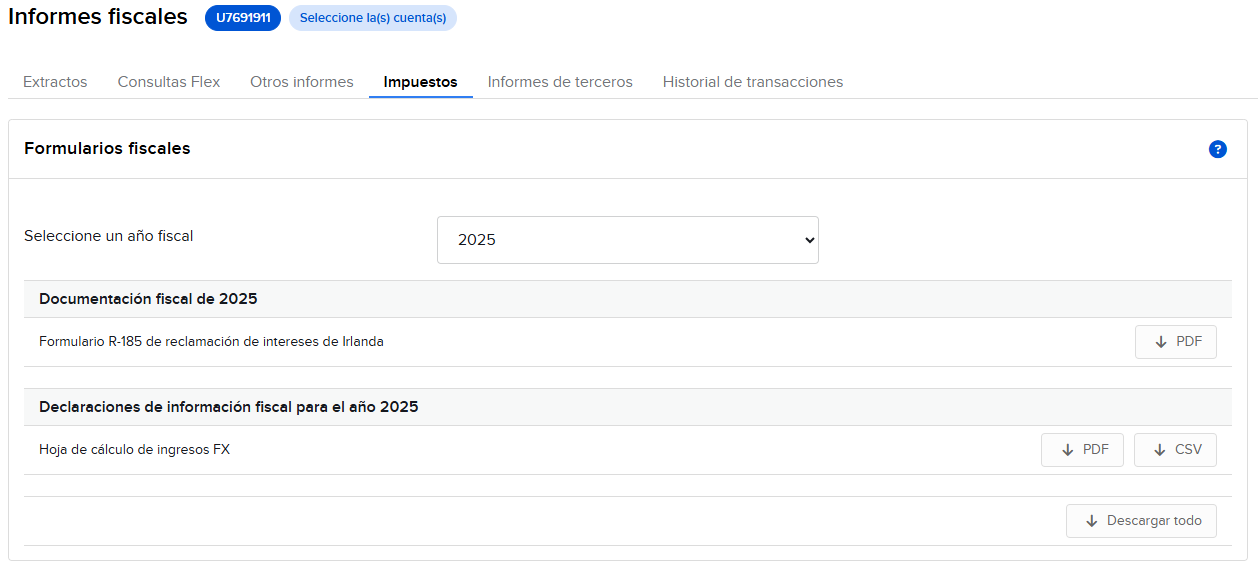Click the Formularios fiscales heading
1258x566 pixels.
point(107,149)
